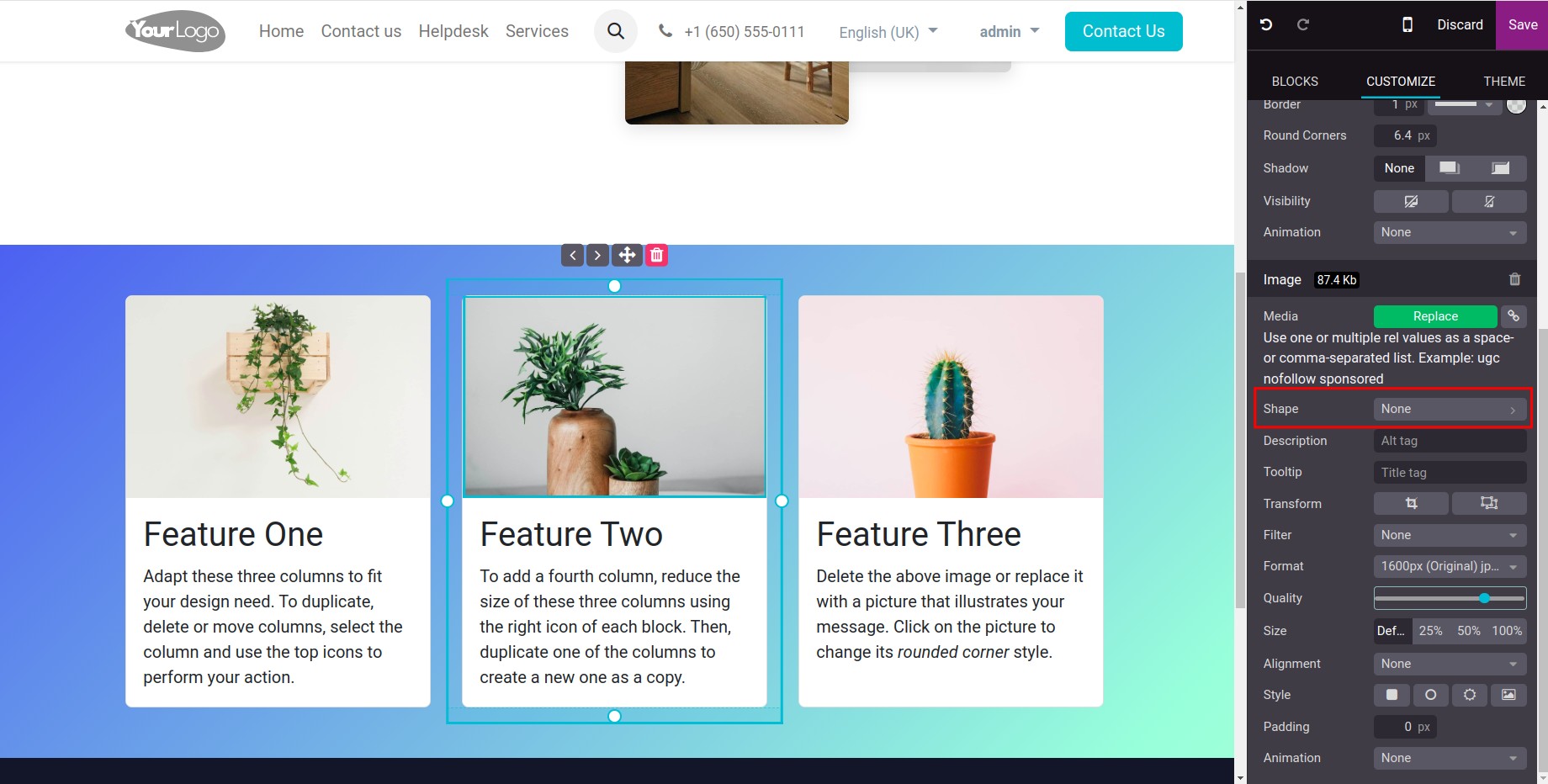Open the Services menu item
This screenshot has height=784, width=1548.
[x=537, y=31]
